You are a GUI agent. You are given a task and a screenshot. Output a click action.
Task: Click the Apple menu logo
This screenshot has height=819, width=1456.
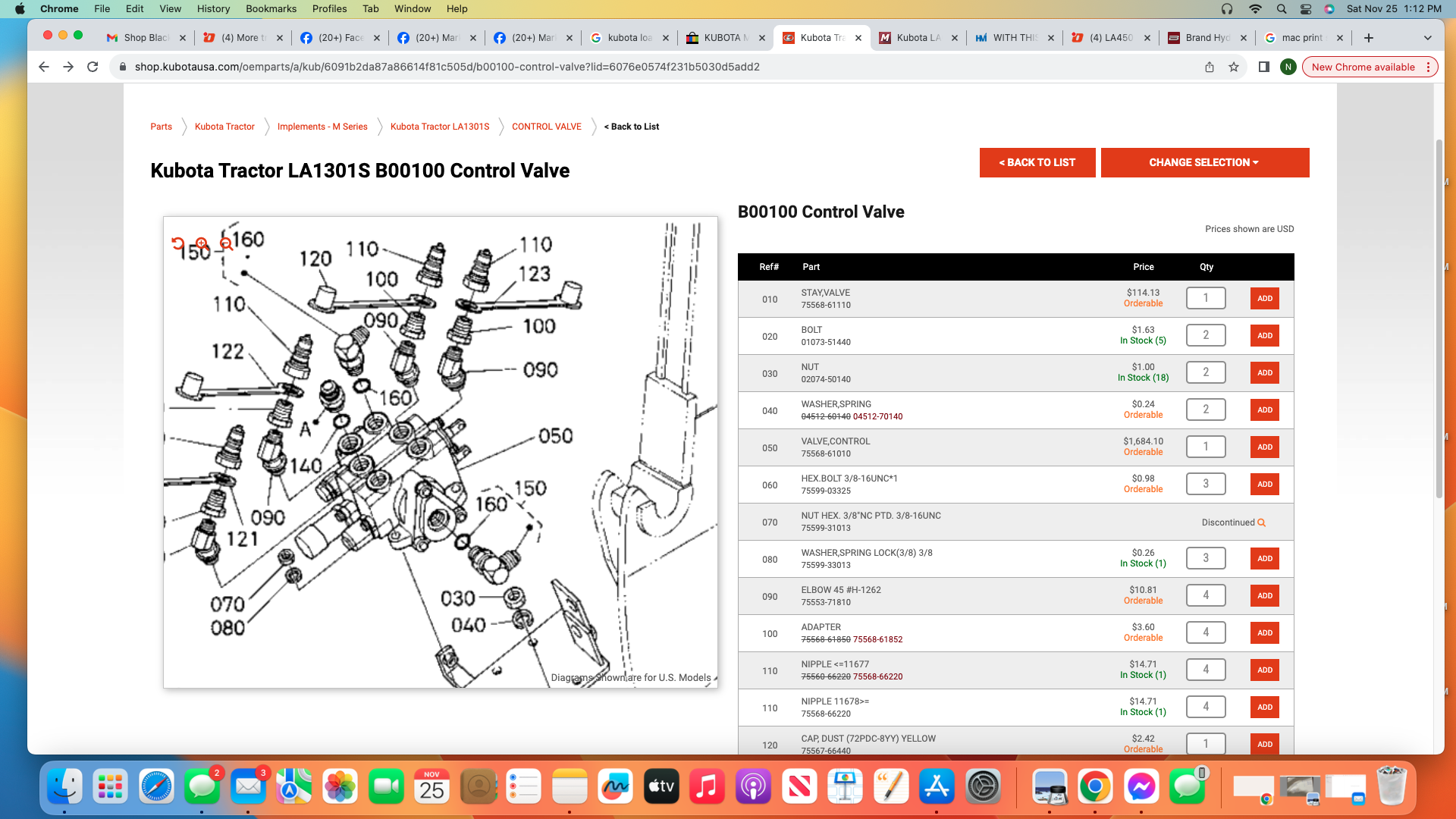click(x=20, y=9)
